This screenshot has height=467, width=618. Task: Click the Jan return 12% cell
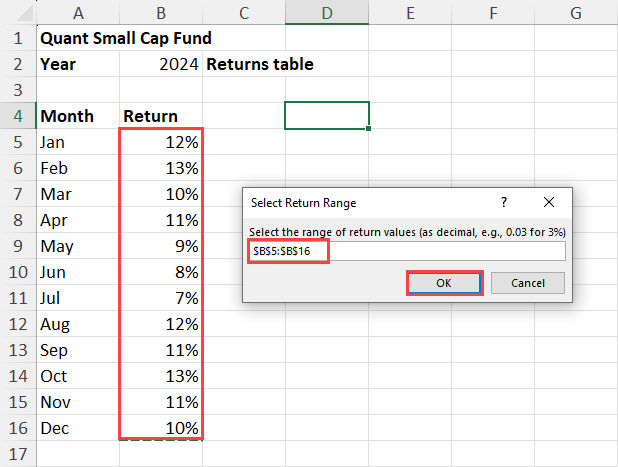tap(161, 142)
